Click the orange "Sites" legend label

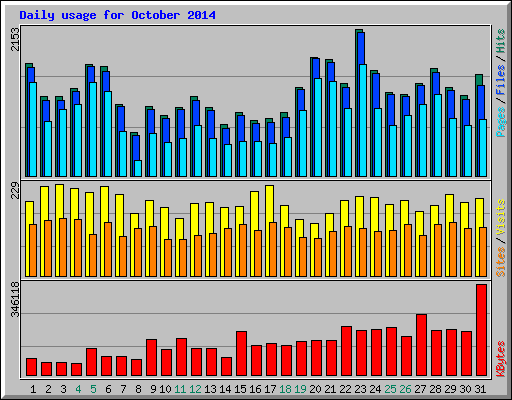tap(501, 262)
